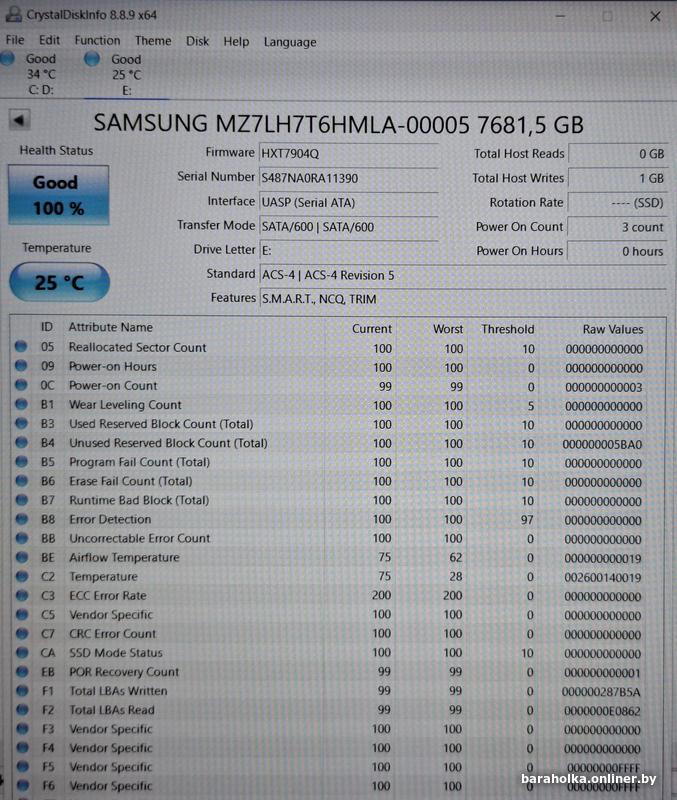The height and width of the screenshot is (800, 677).
Task: Click status icon for C2 Temperature row
Action: click(x=22, y=576)
